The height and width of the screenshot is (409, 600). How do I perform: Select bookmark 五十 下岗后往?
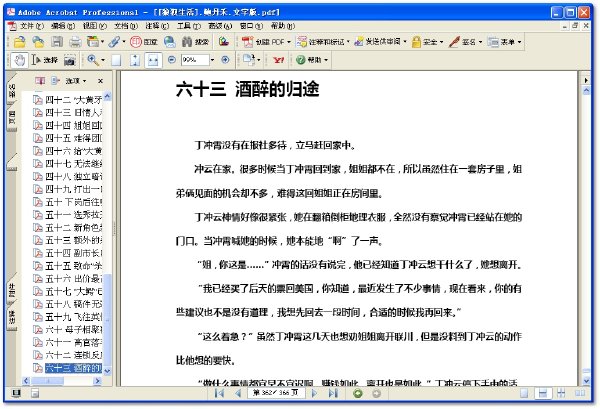pyautogui.click(x=73, y=202)
